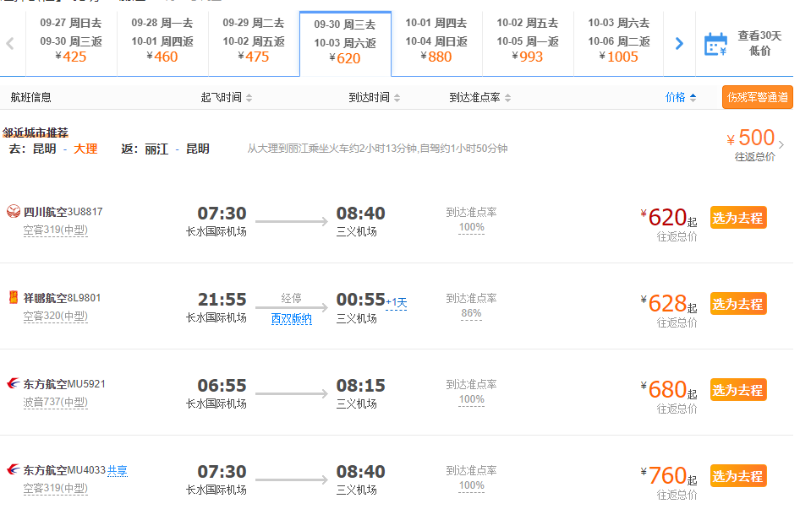Click 100% on-time rate for MU4033
800x520 pixels.
pyautogui.click(x=471, y=486)
